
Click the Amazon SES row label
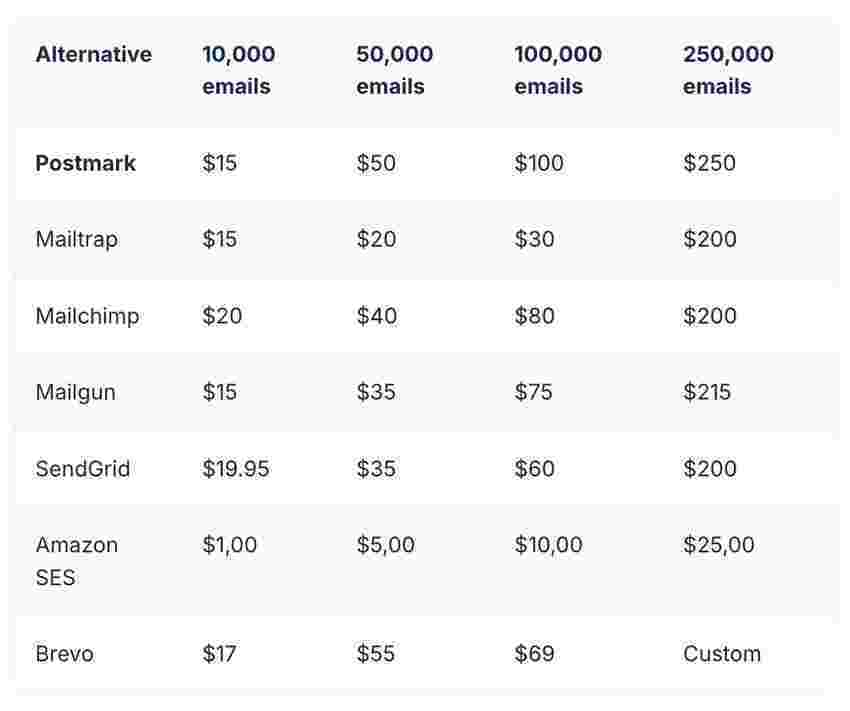(x=76, y=561)
